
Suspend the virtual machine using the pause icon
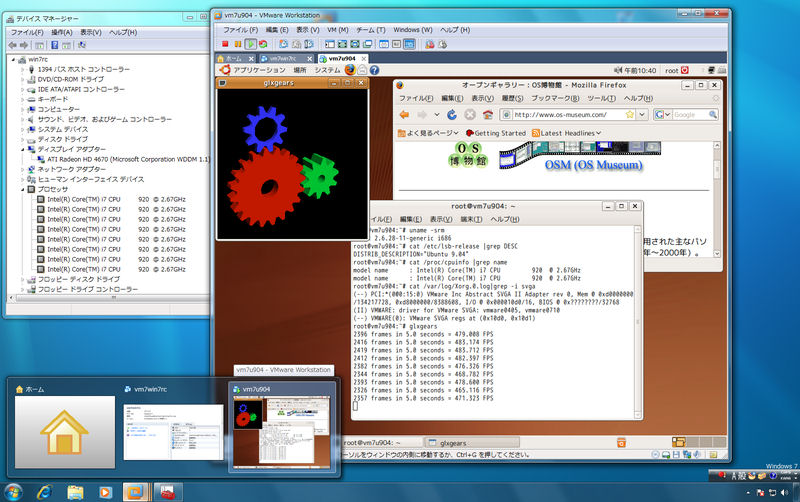pos(237,44)
